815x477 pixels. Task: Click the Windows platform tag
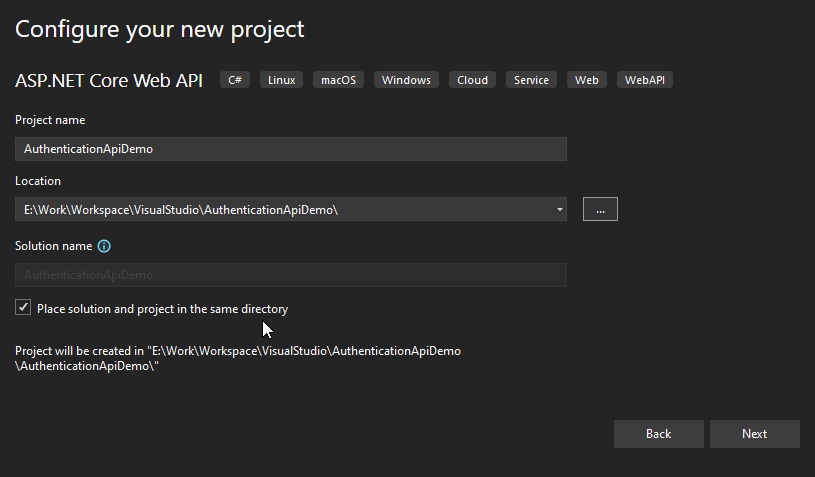pos(406,80)
